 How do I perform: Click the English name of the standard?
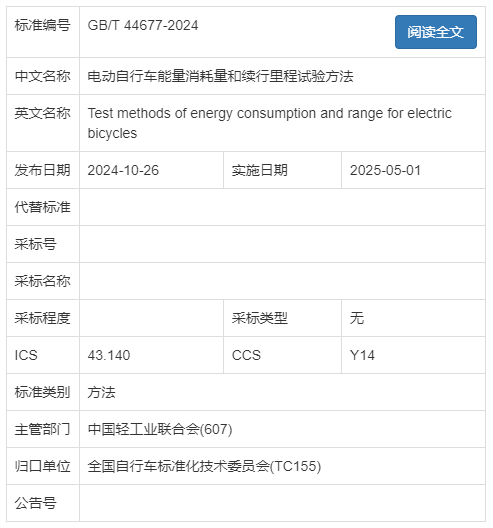tap(269, 123)
